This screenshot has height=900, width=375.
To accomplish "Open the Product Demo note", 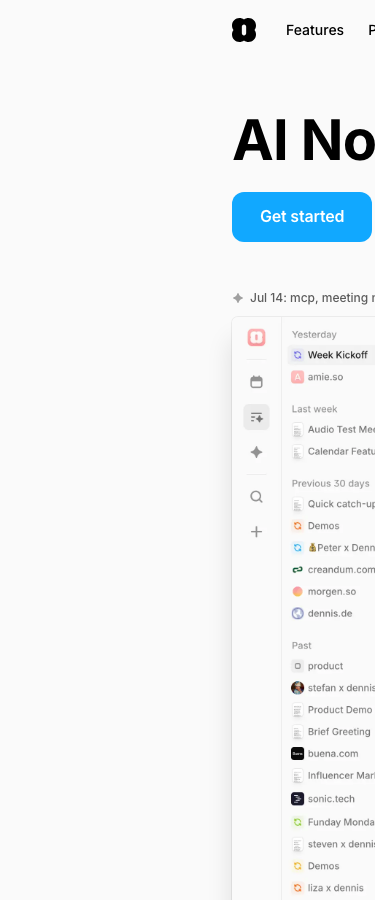I will click(340, 709).
